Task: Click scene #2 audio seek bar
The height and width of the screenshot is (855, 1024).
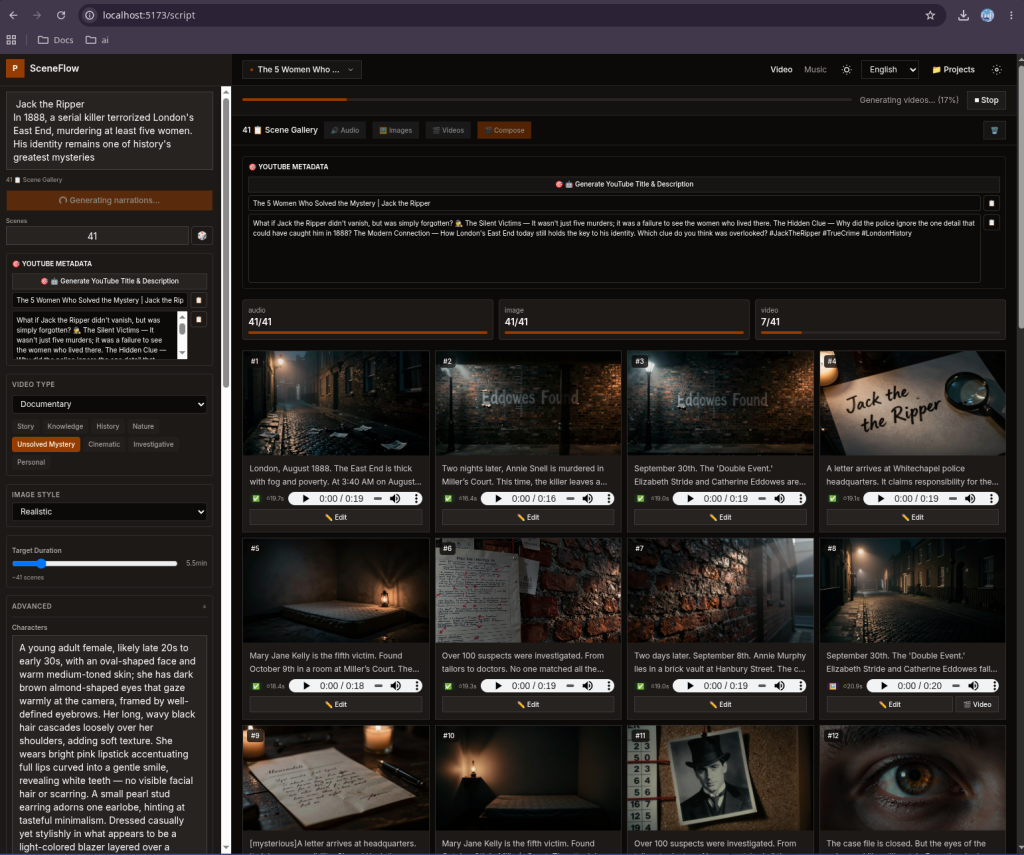Action: coord(570,498)
